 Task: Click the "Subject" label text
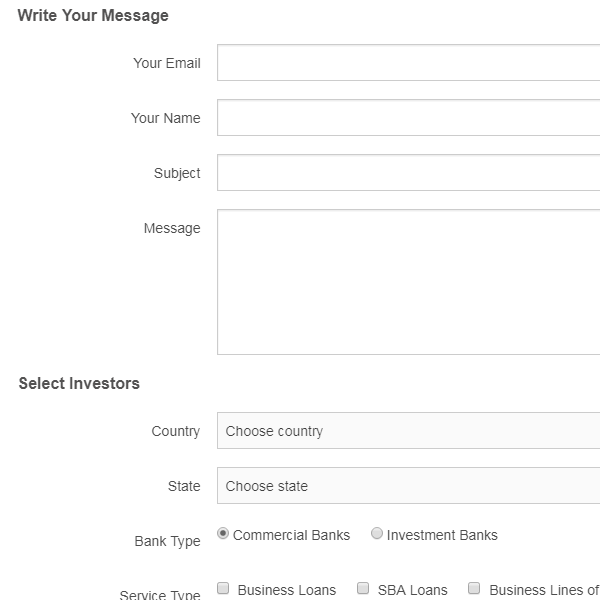click(177, 173)
